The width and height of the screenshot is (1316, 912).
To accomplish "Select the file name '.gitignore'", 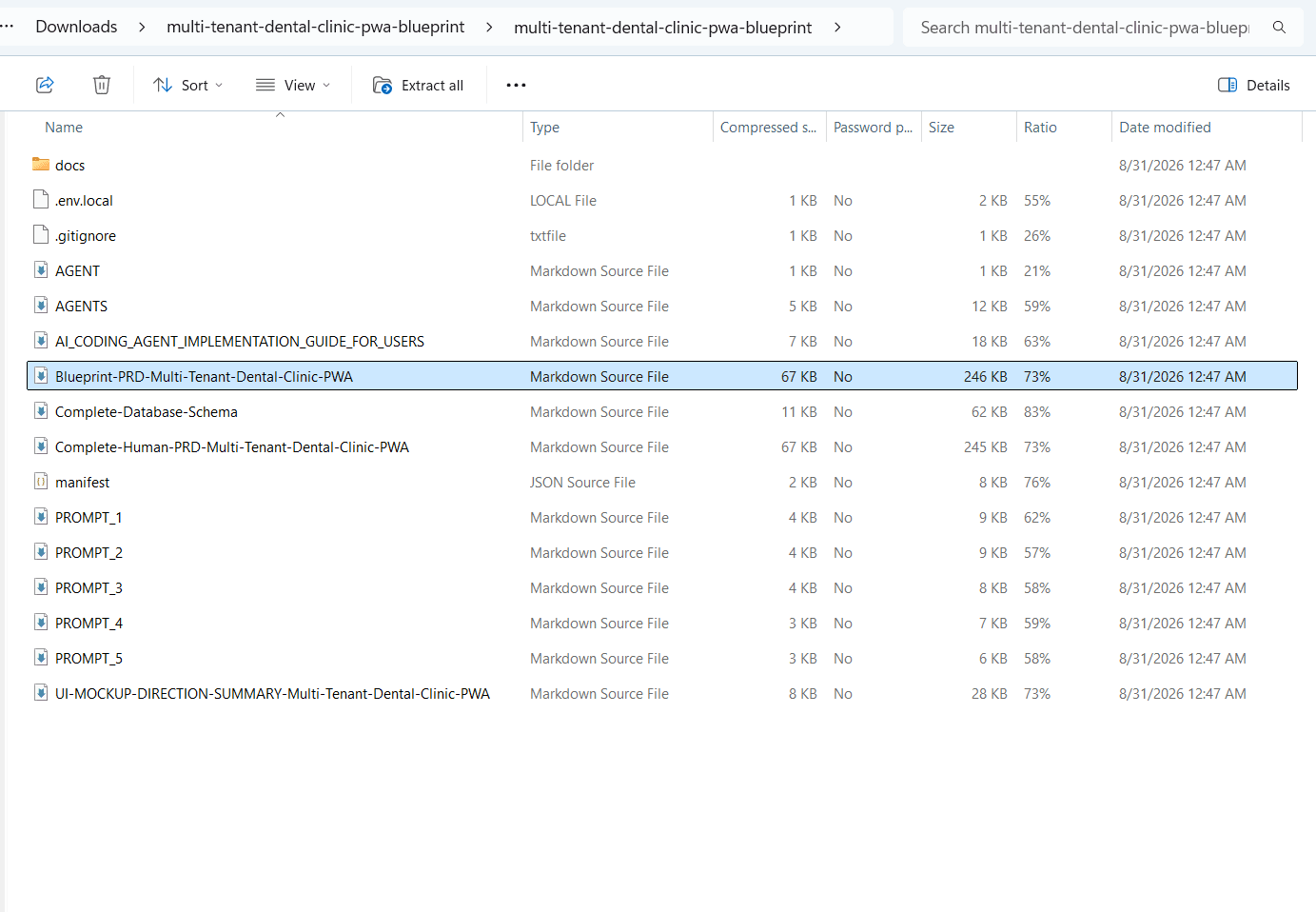I will pos(86,236).
